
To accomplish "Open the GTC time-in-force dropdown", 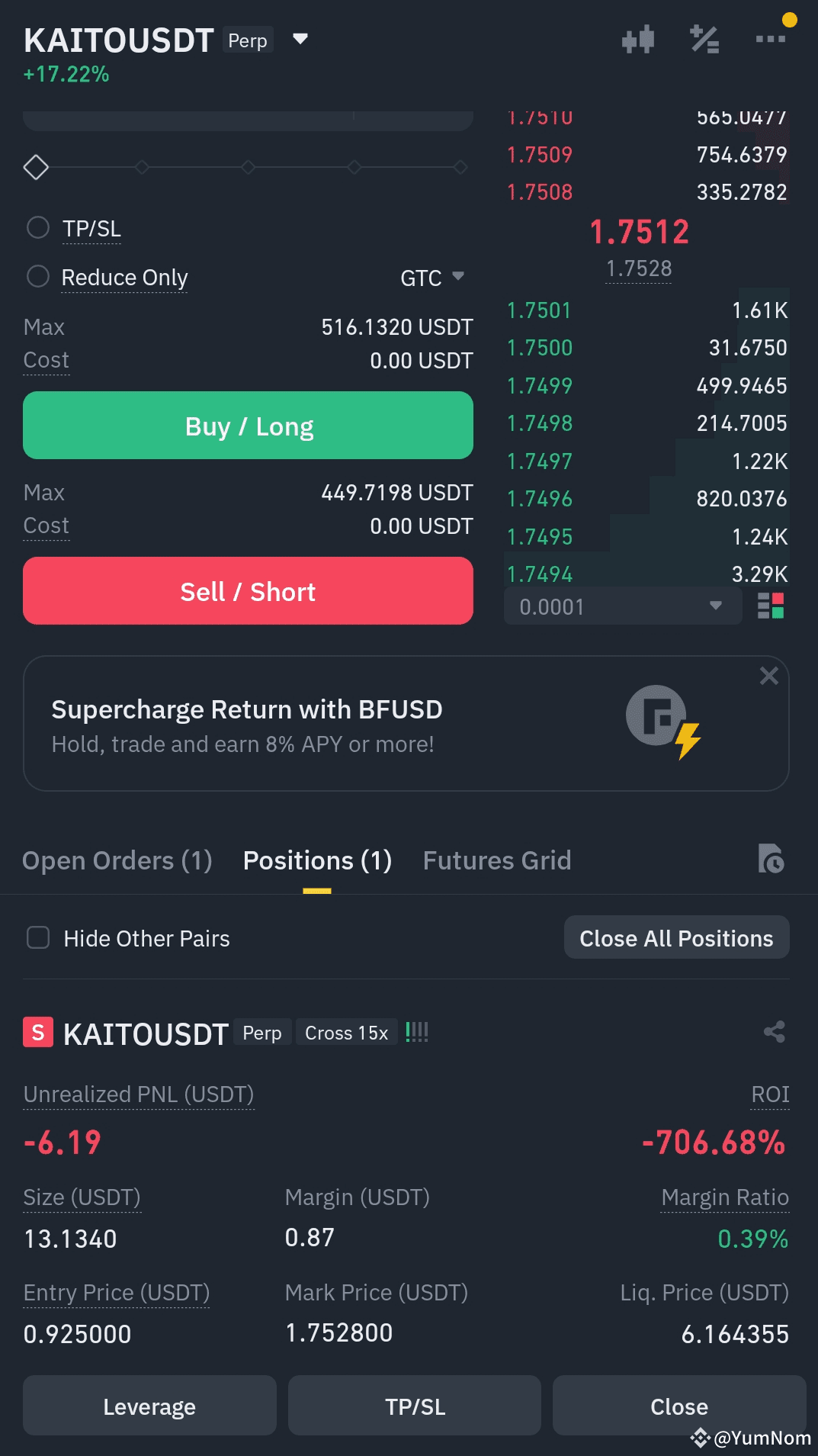I will pyautogui.click(x=432, y=278).
